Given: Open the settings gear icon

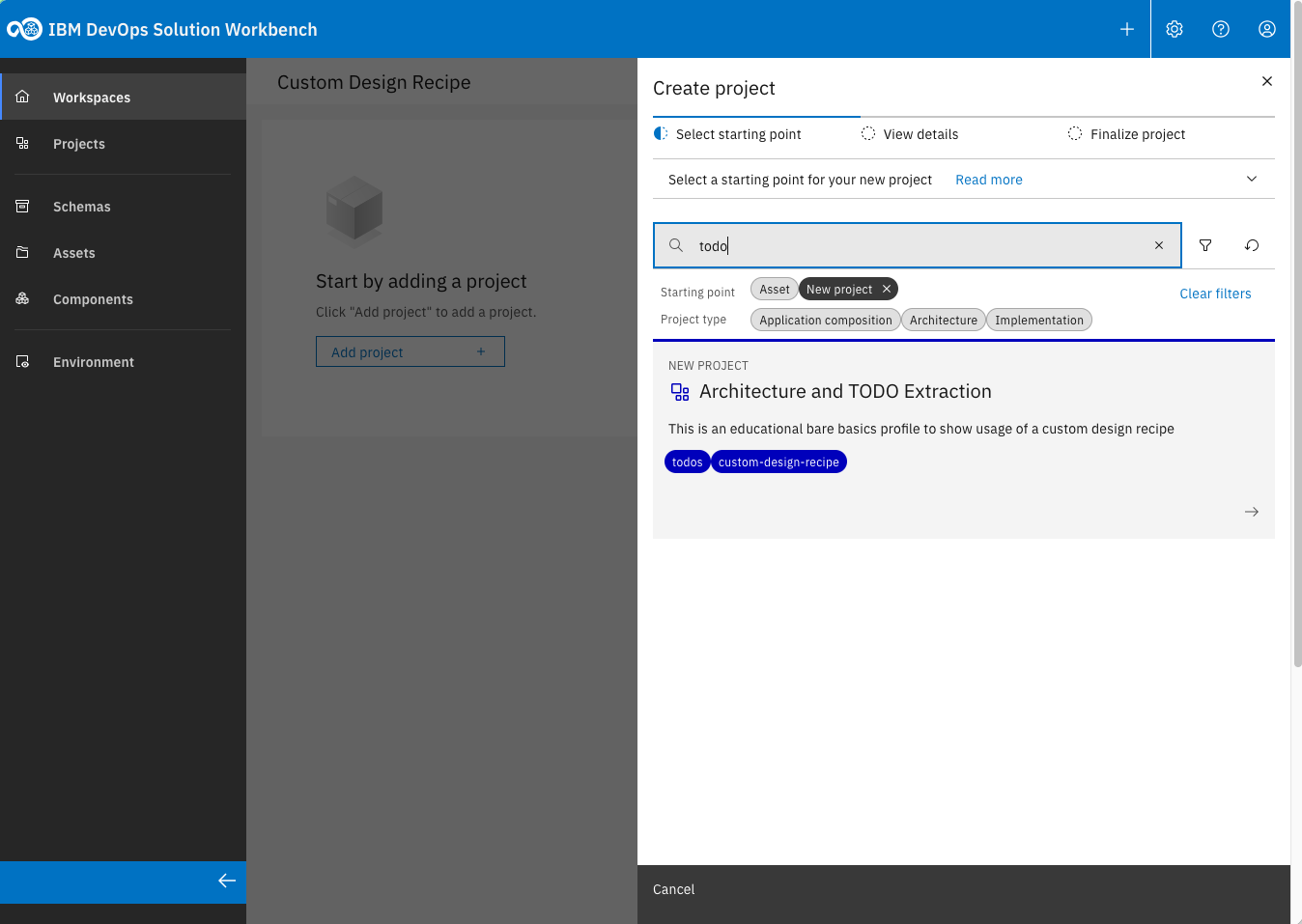Looking at the screenshot, I should [x=1175, y=29].
